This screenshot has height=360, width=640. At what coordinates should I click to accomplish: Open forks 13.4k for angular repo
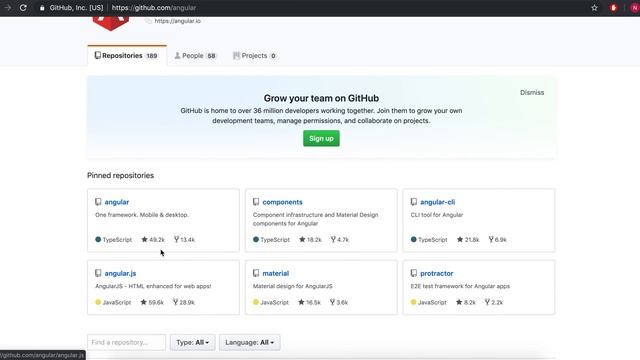[184, 240]
